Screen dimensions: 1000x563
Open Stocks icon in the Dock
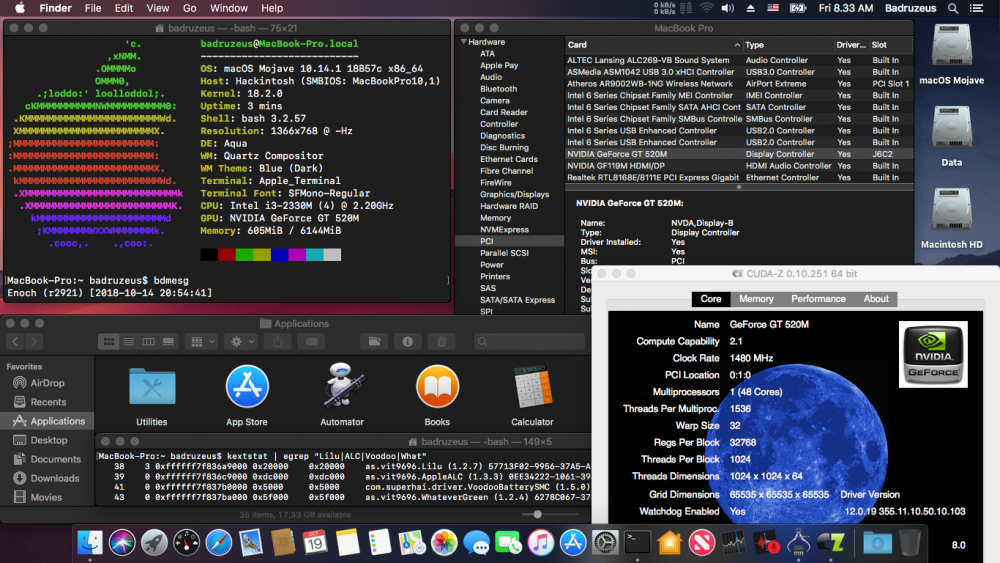734,543
